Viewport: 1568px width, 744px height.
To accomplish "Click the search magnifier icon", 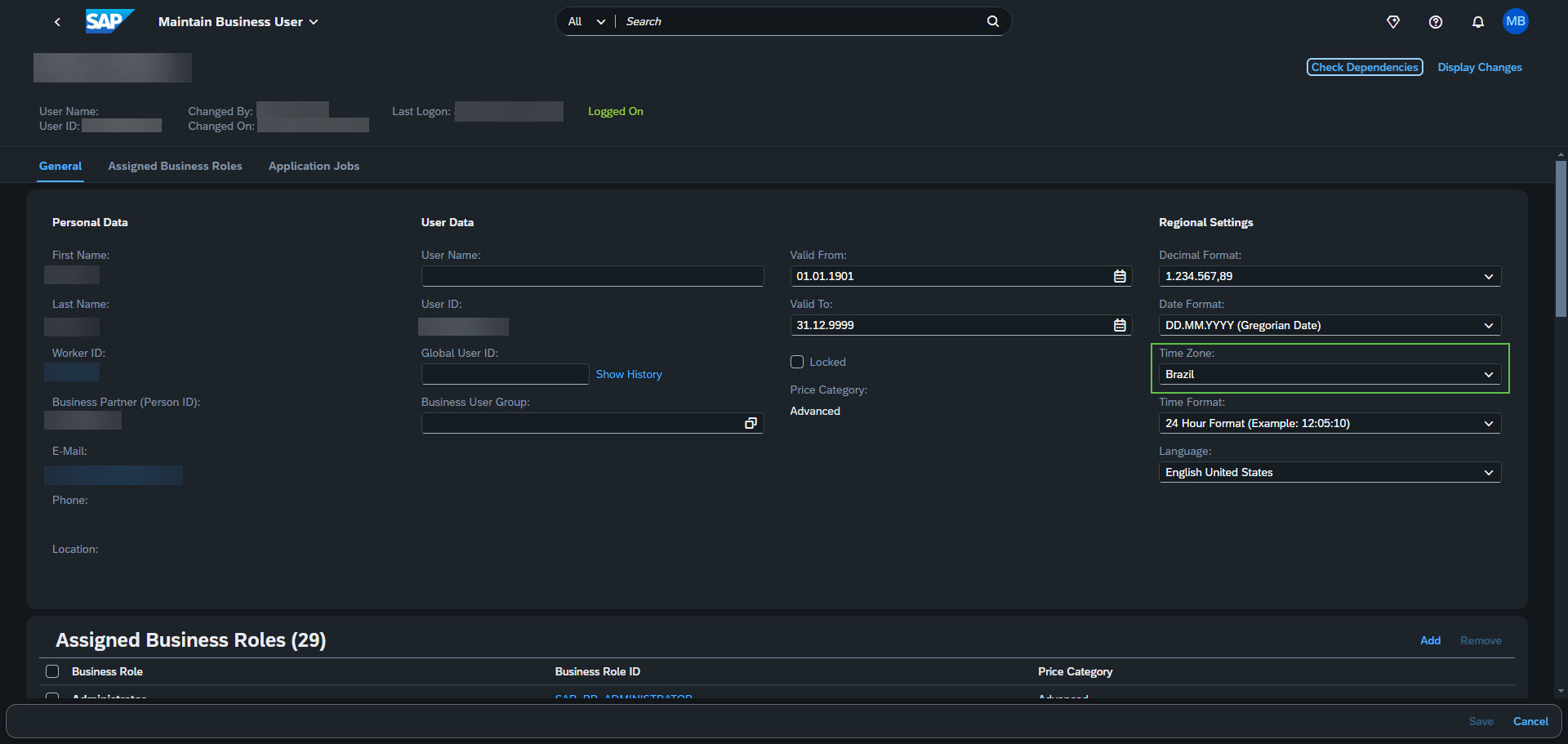I will point(992,21).
